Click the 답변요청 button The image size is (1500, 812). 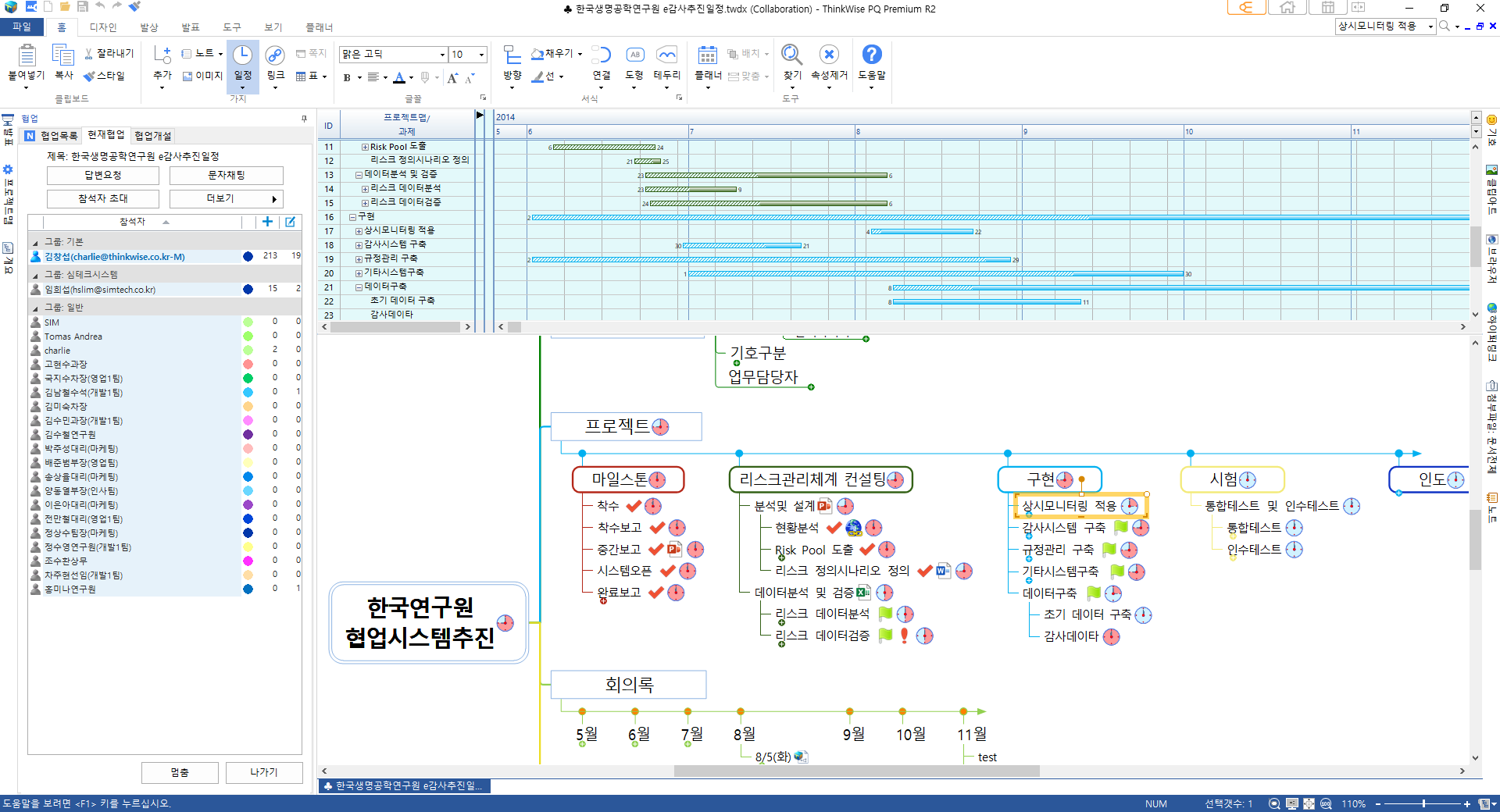[x=103, y=176]
